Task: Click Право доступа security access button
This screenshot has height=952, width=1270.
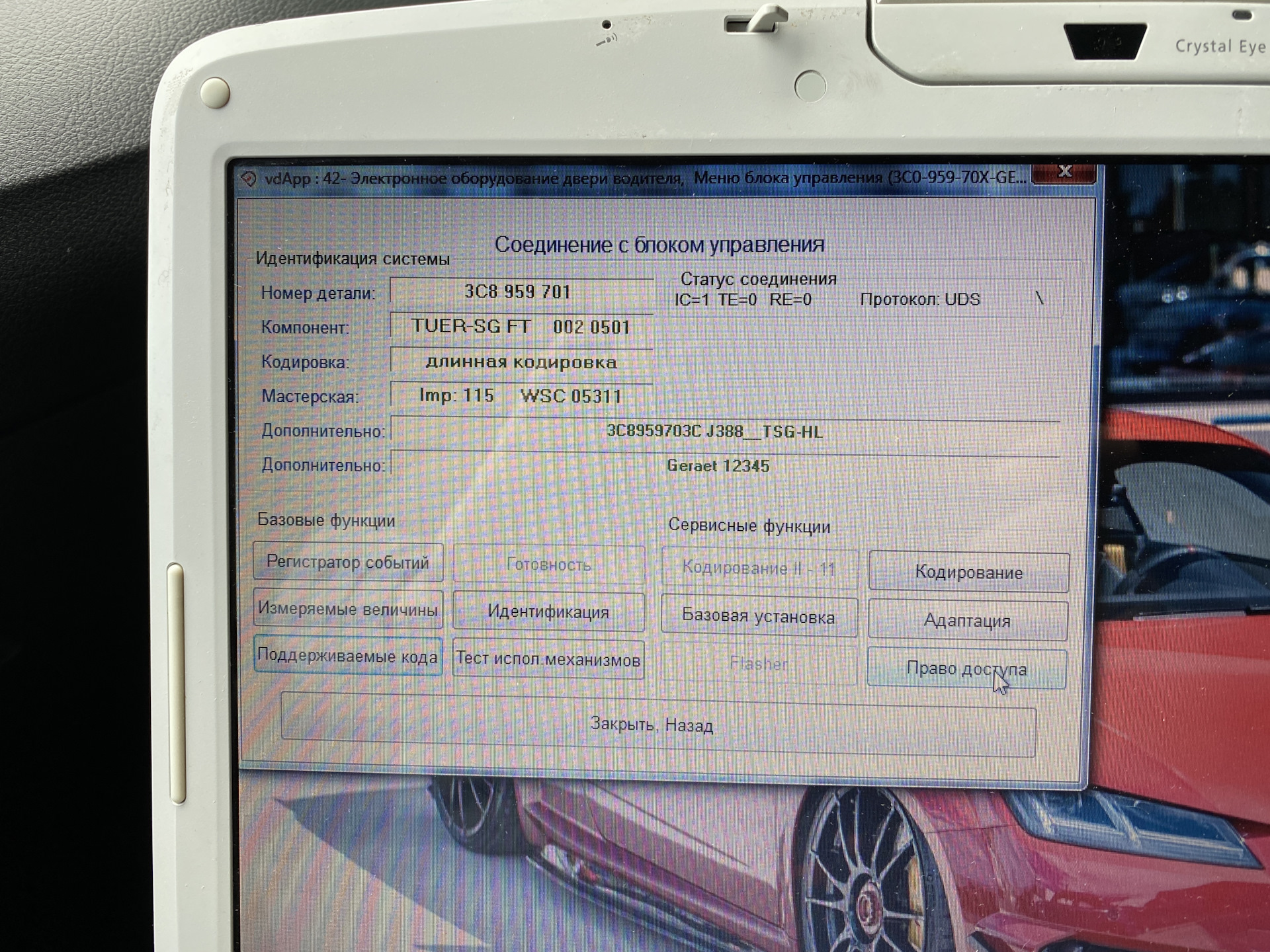Action: coord(967,668)
